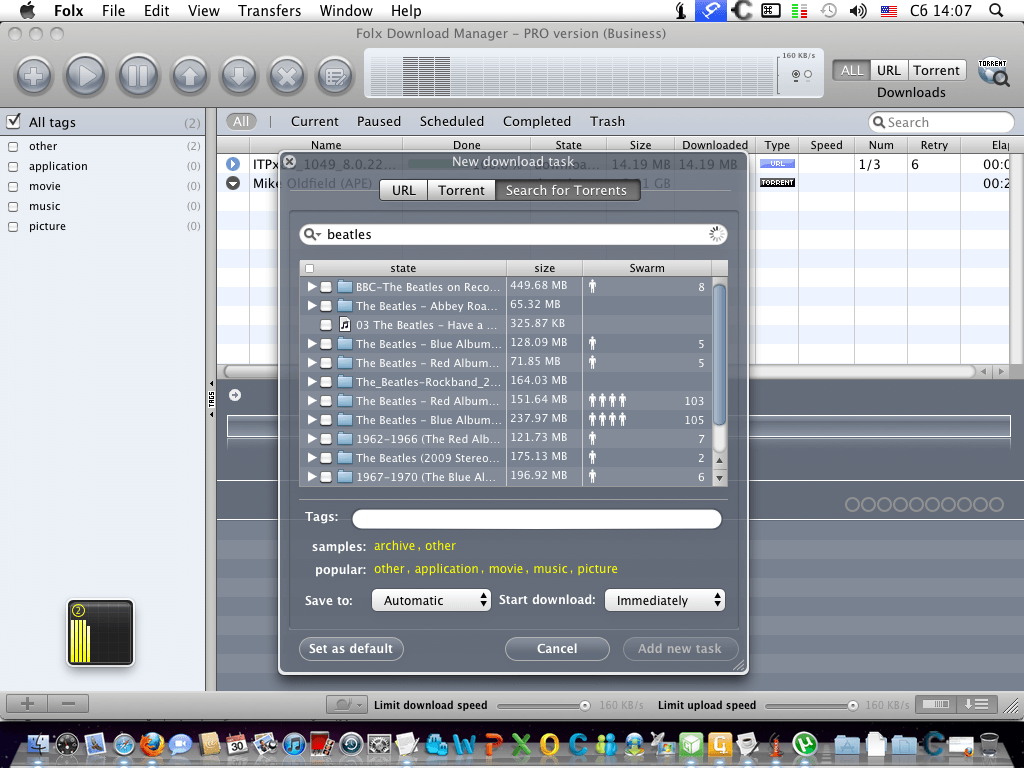Open Firefox from the Dock

pos(152,744)
